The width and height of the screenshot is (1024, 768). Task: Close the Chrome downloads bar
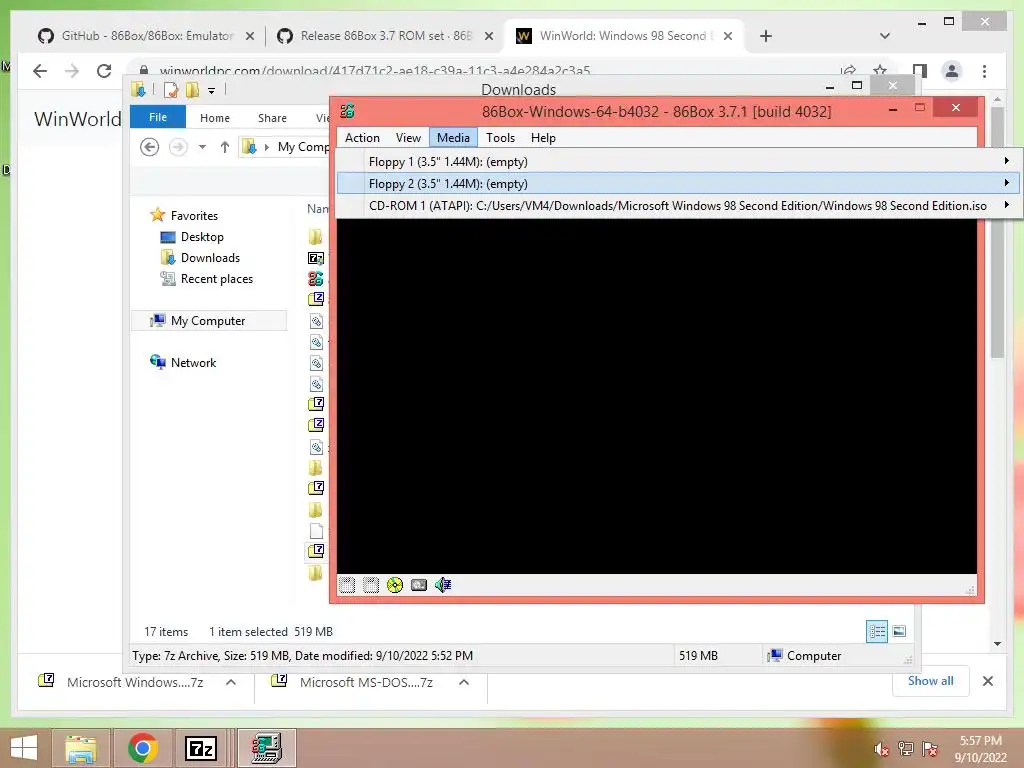987,681
